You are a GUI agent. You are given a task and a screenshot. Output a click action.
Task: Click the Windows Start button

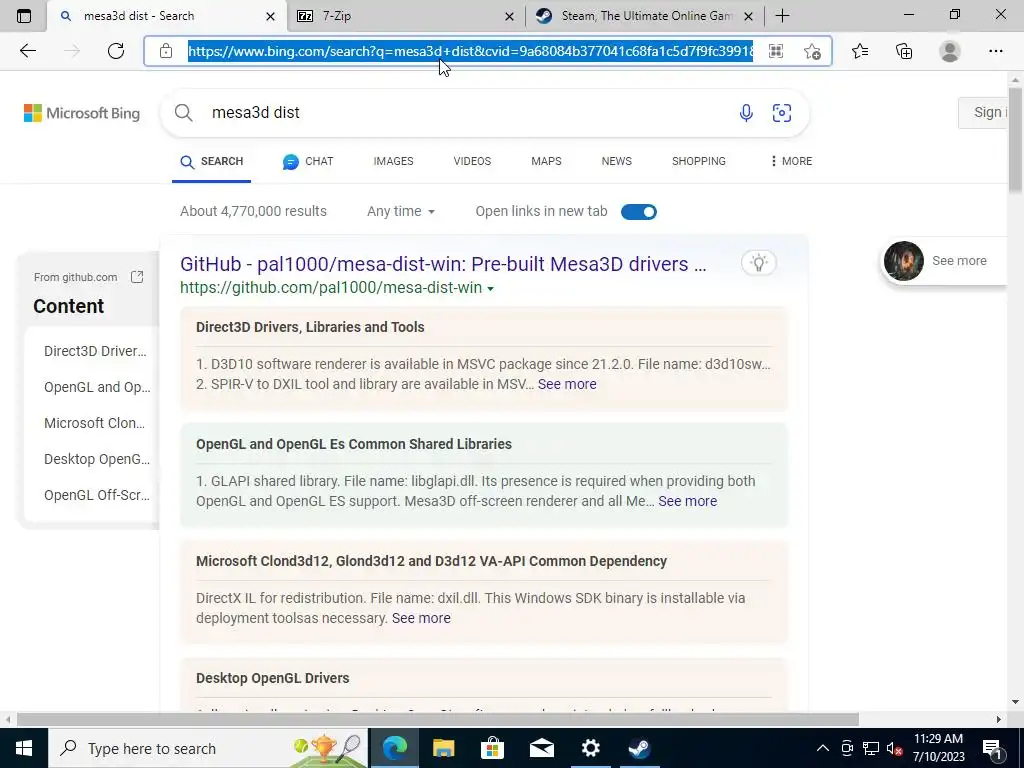(x=24, y=748)
